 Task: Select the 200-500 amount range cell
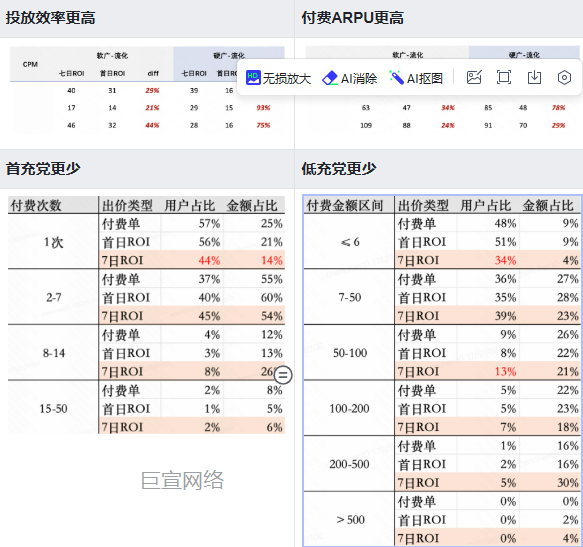click(350, 464)
